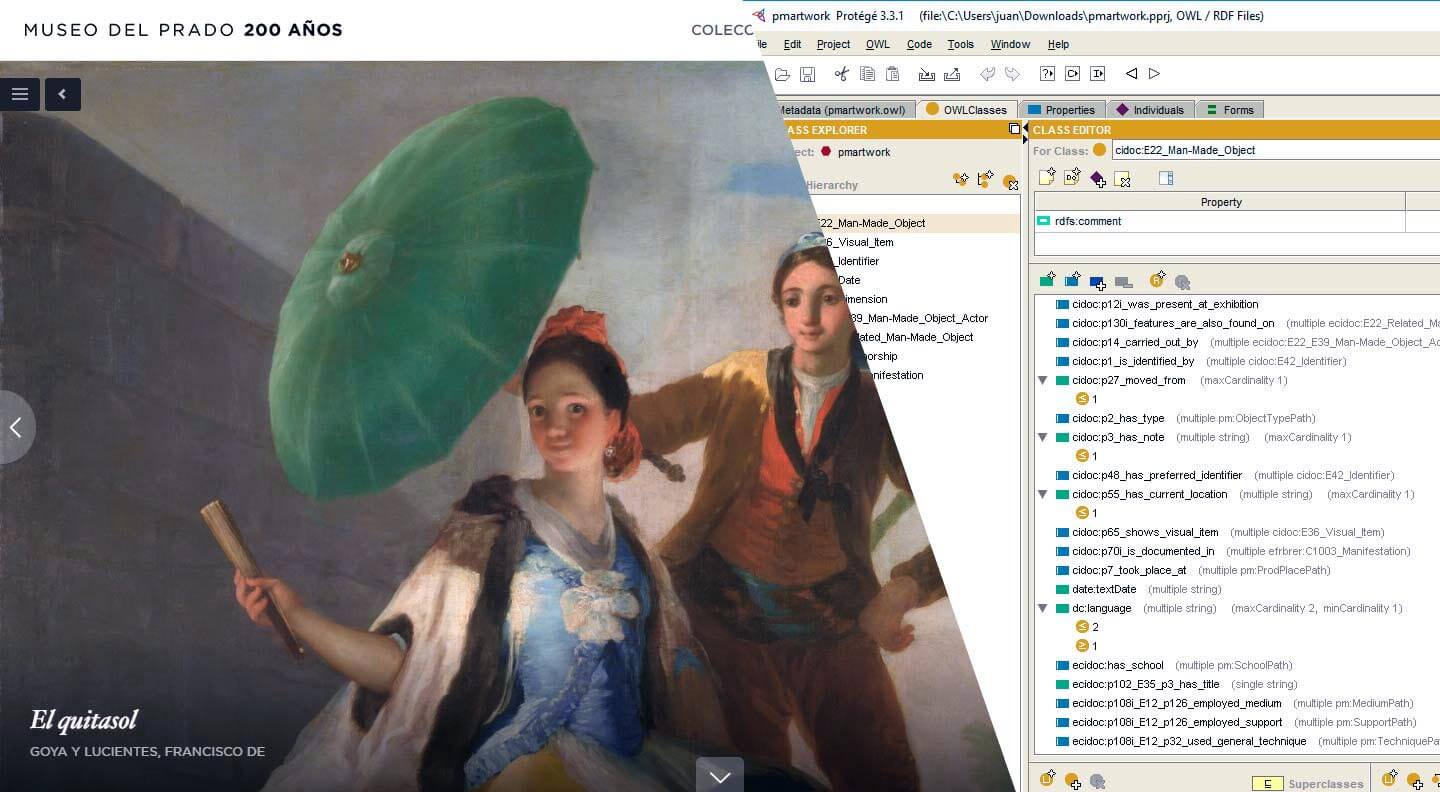The image size is (1440, 792).
Task: Click the GOYA Y LUCIENTES, FRANCISCO DE author link
Action: [147, 751]
